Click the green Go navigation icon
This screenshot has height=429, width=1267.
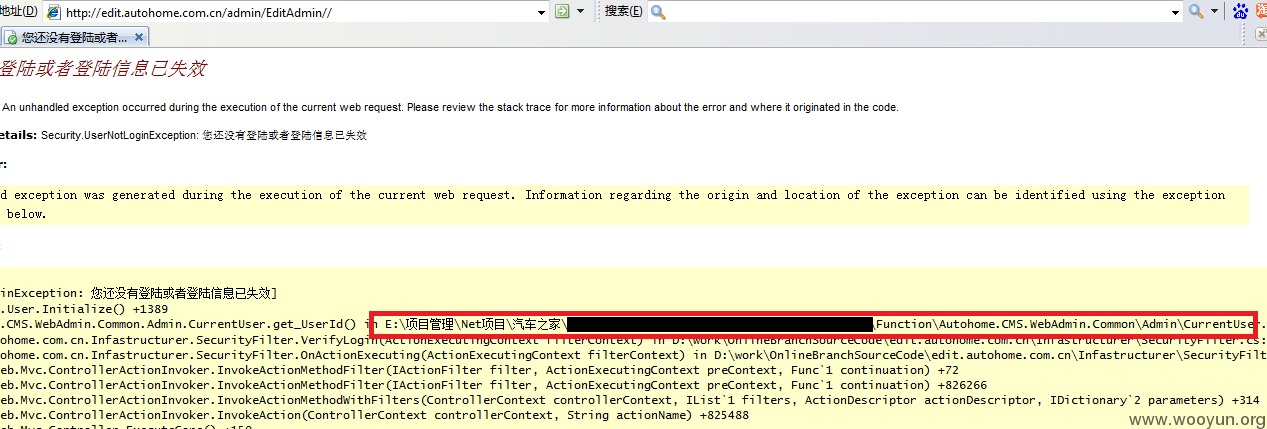point(562,11)
